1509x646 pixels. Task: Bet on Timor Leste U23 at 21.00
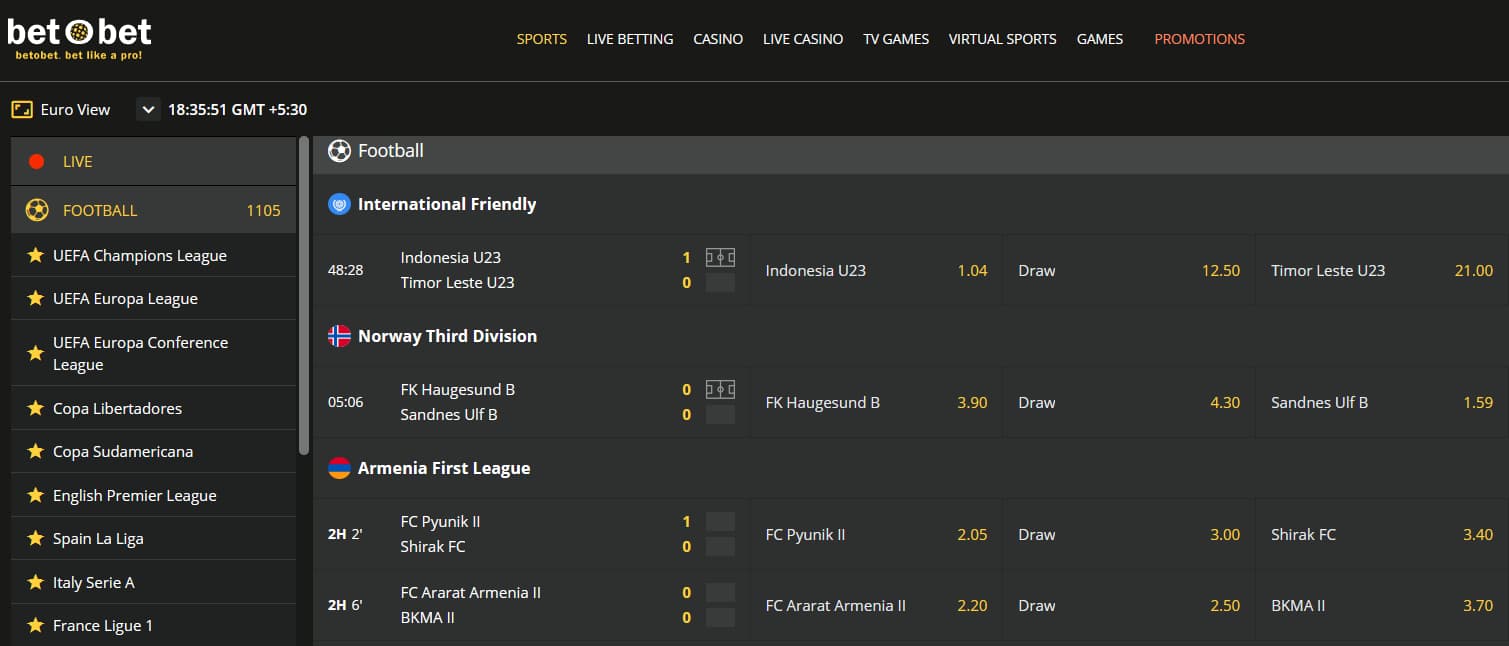pos(1382,270)
